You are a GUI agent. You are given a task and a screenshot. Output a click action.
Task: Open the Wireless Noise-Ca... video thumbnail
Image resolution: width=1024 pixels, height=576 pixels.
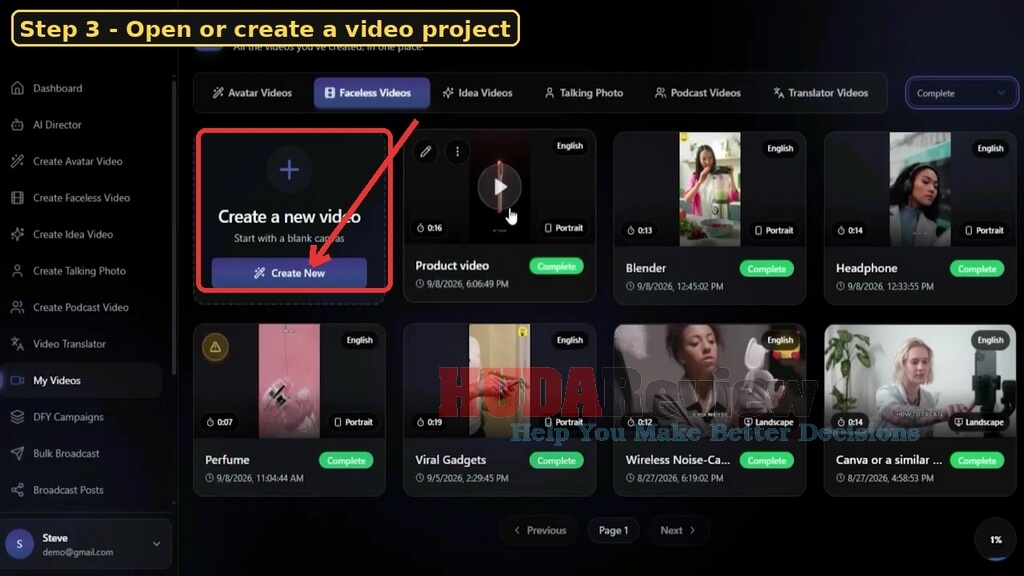pyautogui.click(x=710, y=381)
